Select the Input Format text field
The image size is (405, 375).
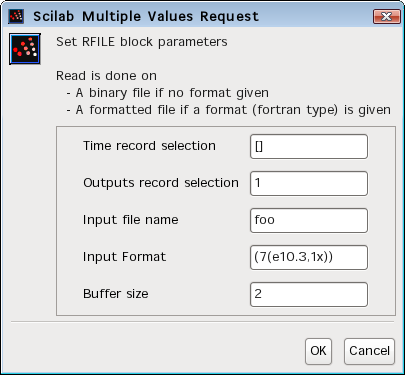pyautogui.click(x=309, y=257)
